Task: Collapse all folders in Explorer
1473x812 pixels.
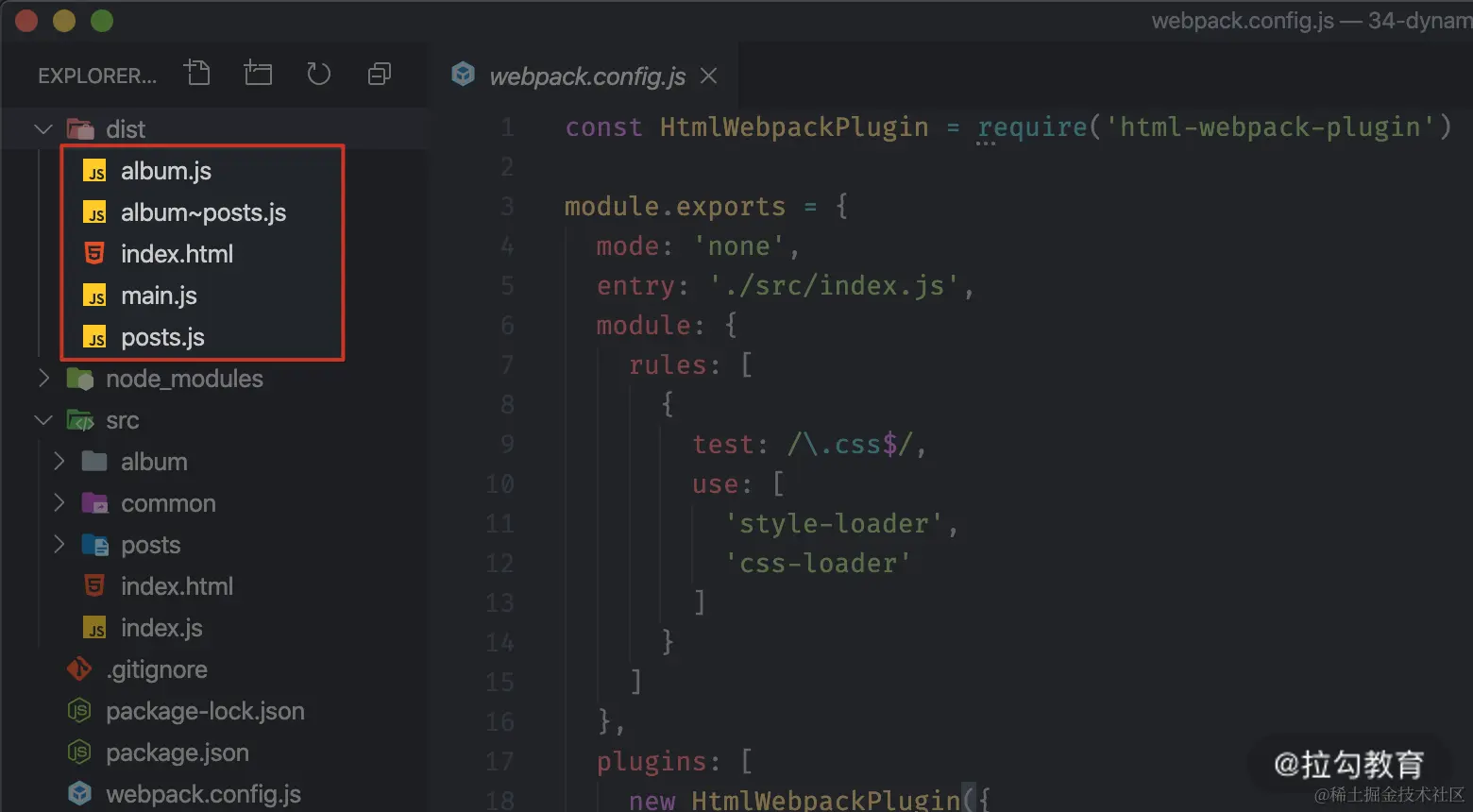Action: click(x=380, y=74)
